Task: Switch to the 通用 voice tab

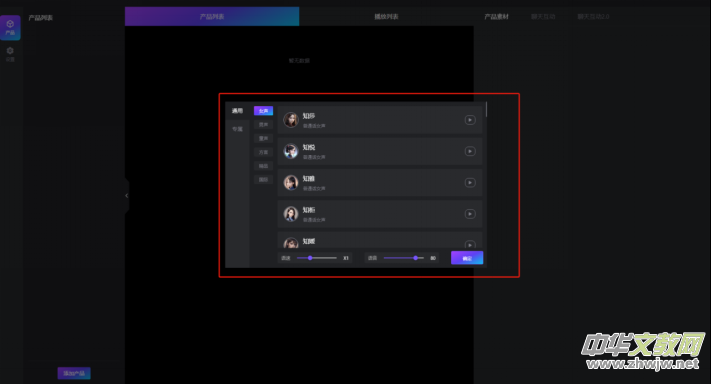Action: [237, 111]
